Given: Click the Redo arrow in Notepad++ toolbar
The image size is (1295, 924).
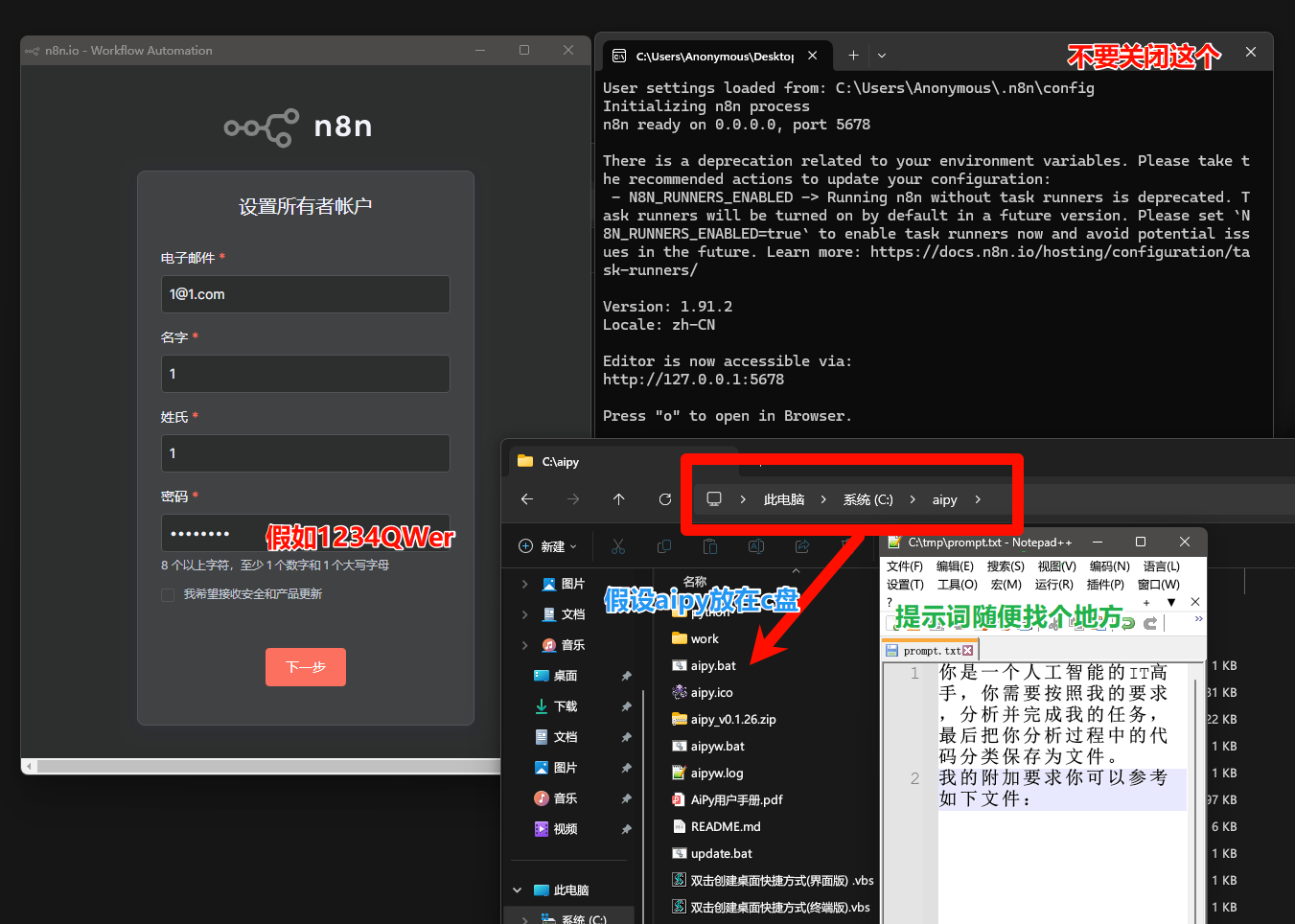Looking at the screenshot, I should (x=1149, y=623).
